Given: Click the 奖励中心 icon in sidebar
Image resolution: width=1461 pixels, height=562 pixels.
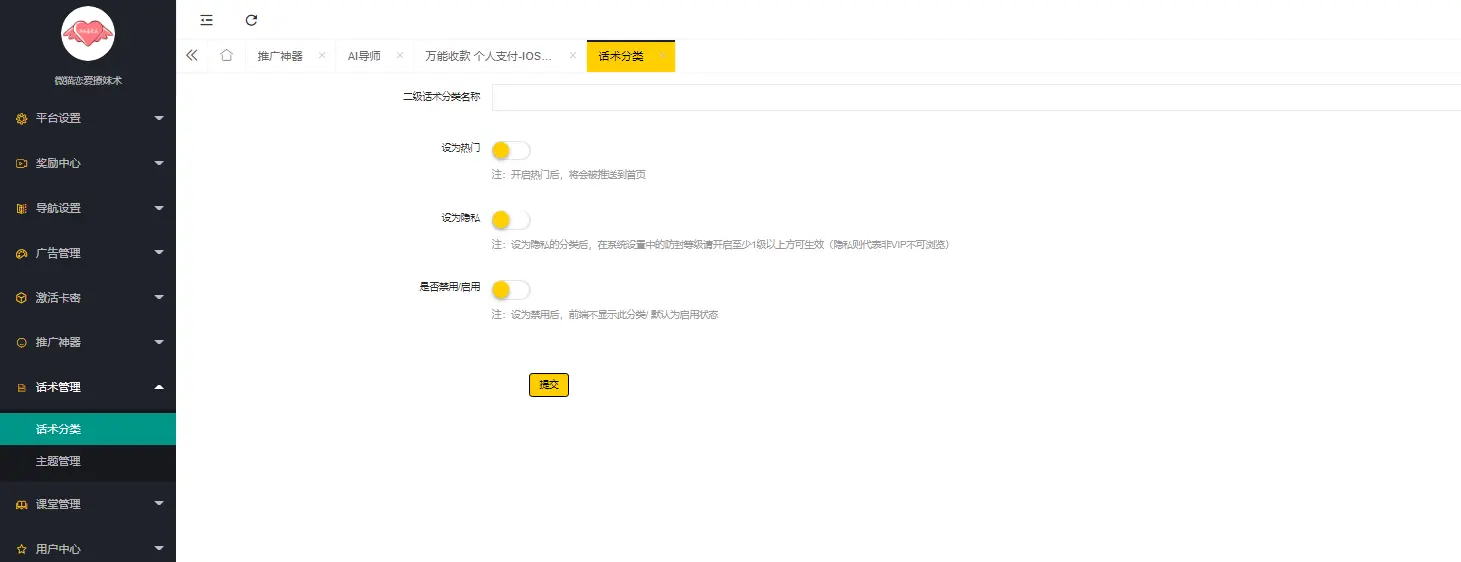Looking at the screenshot, I should pyautogui.click(x=21, y=163).
